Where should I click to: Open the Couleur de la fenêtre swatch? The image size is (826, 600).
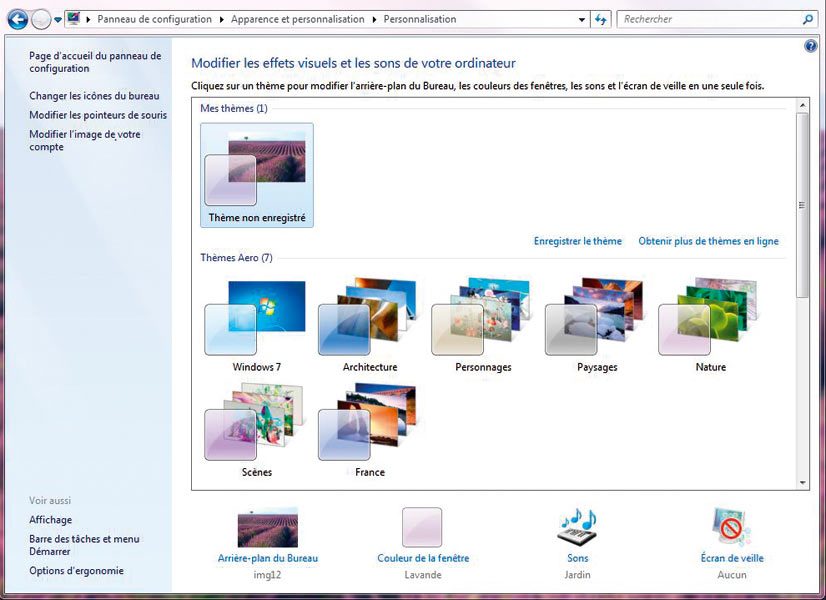coord(422,527)
